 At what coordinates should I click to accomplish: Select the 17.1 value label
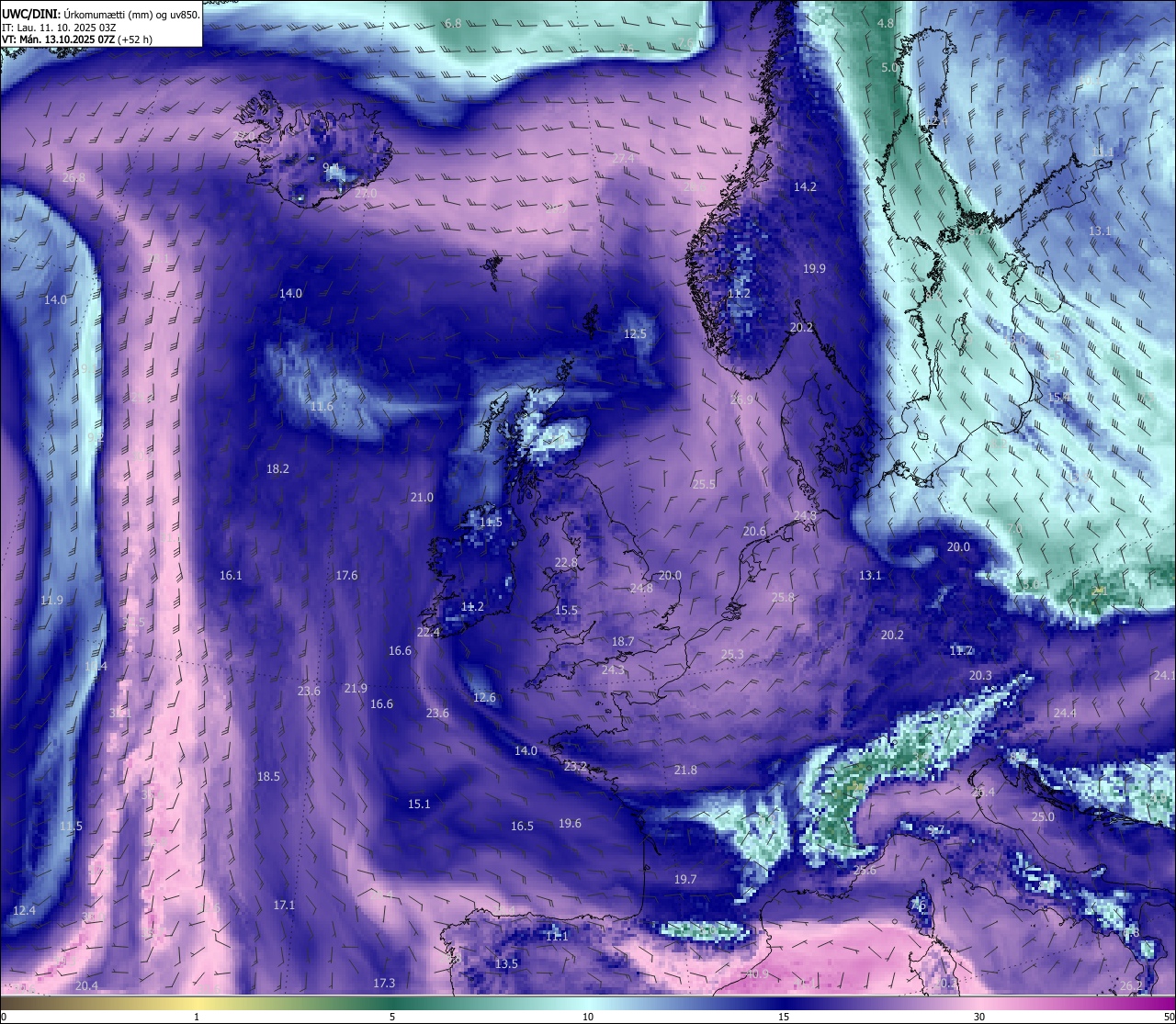coord(284,905)
